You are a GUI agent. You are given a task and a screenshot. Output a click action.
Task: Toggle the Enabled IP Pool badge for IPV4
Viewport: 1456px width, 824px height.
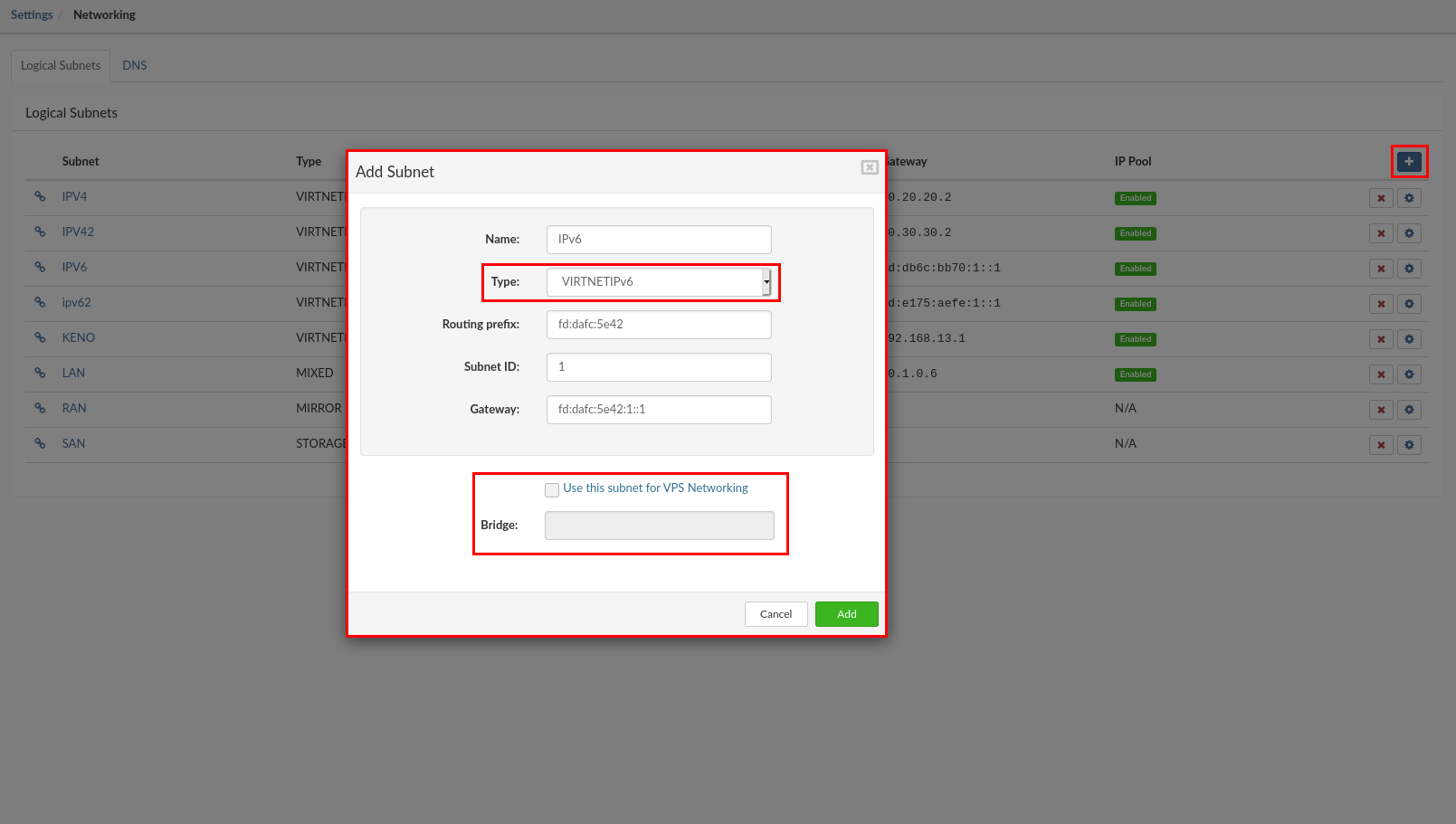click(1135, 197)
